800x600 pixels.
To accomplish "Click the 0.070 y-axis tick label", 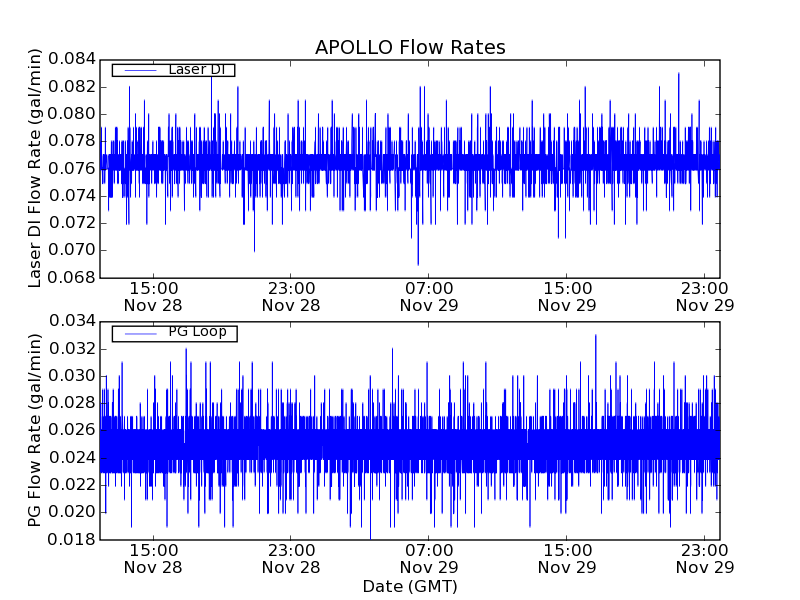I will tap(72, 250).
